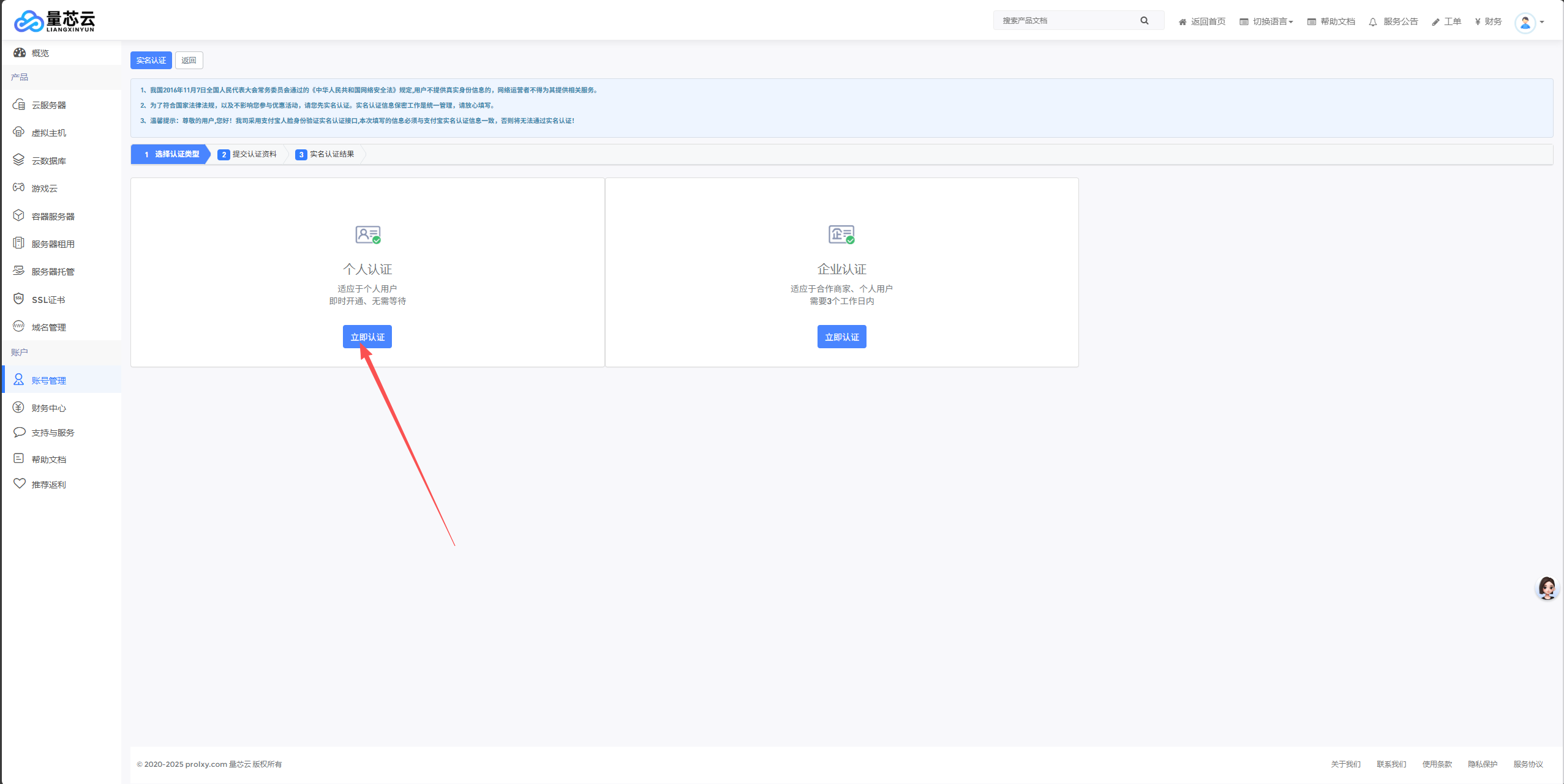
Task: Click the personal certification ID card icon
Action: click(x=367, y=234)
